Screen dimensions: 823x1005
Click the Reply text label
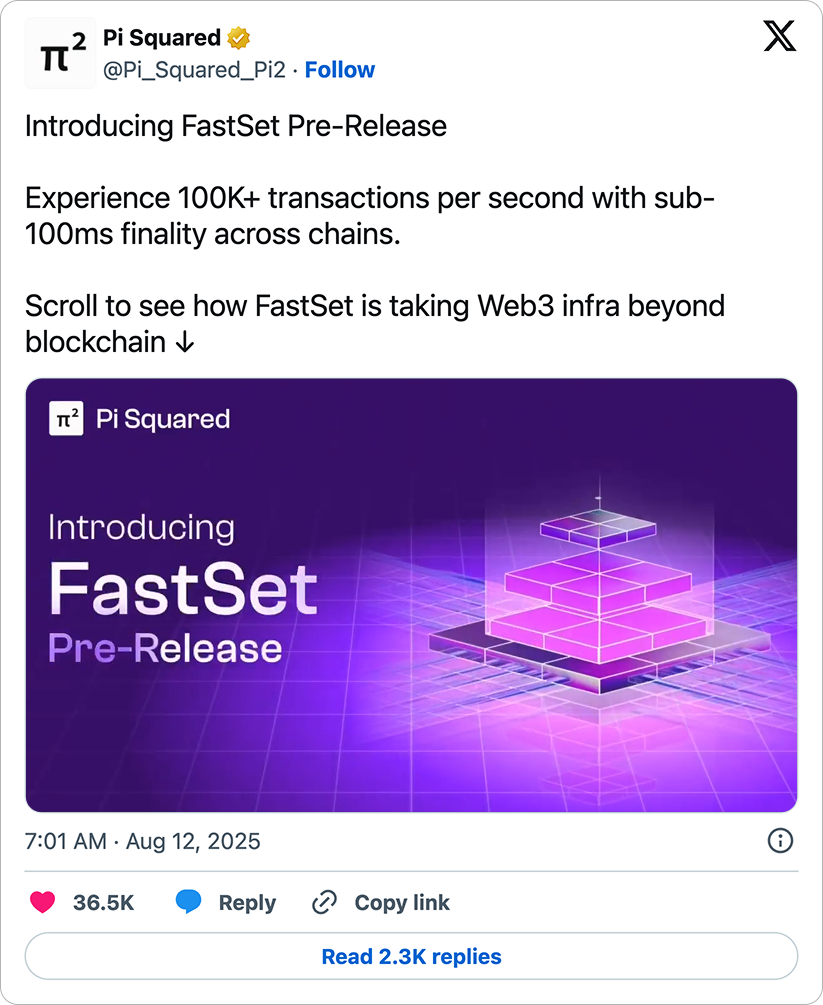tap(247, 902)
